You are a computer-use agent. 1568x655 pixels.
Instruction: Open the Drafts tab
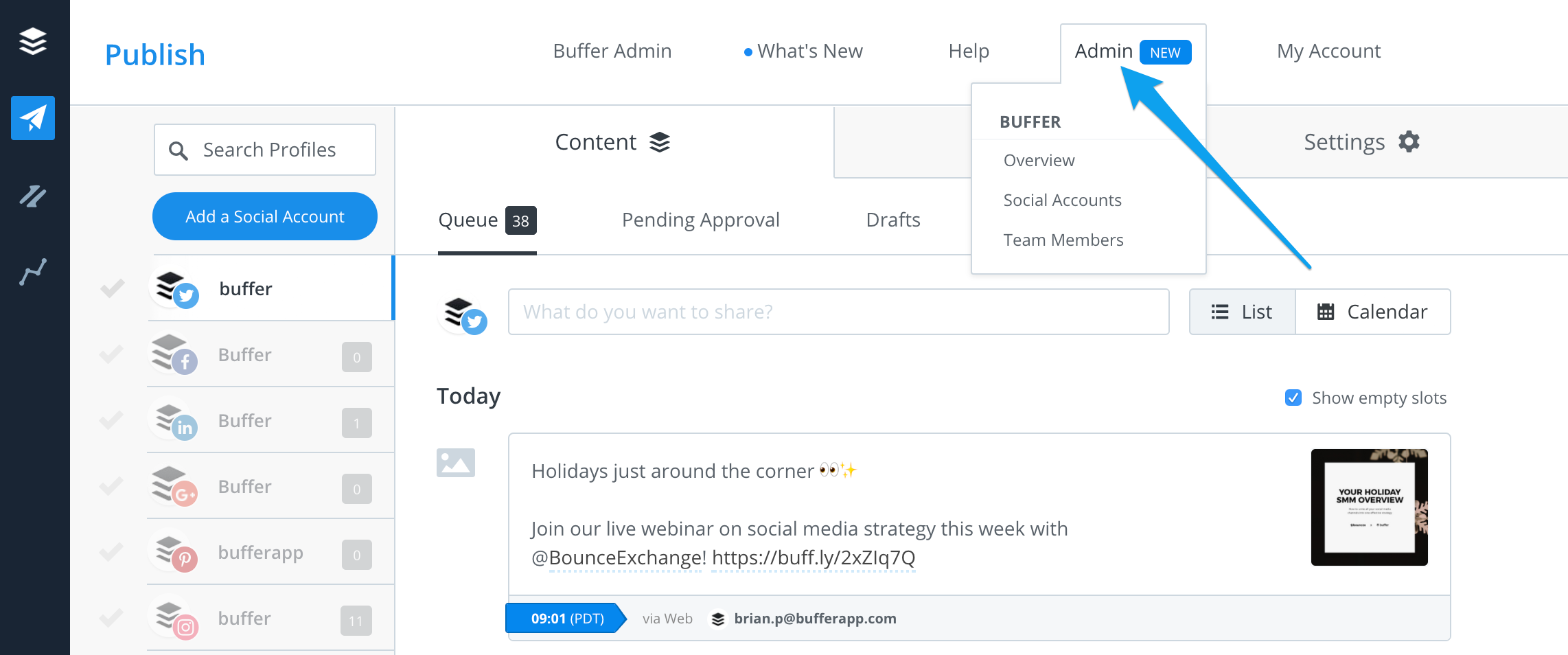tap(892, 220)
